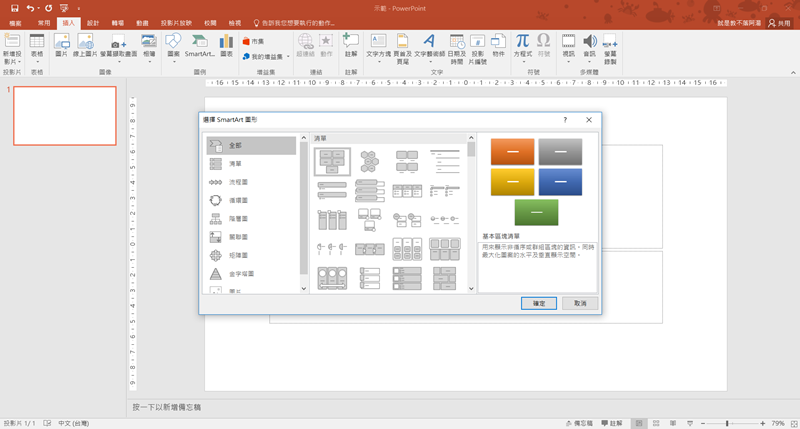Click the SmartArt button in the ribbon
This screenshot has height=429, width=800.
(x=199, y=46)
